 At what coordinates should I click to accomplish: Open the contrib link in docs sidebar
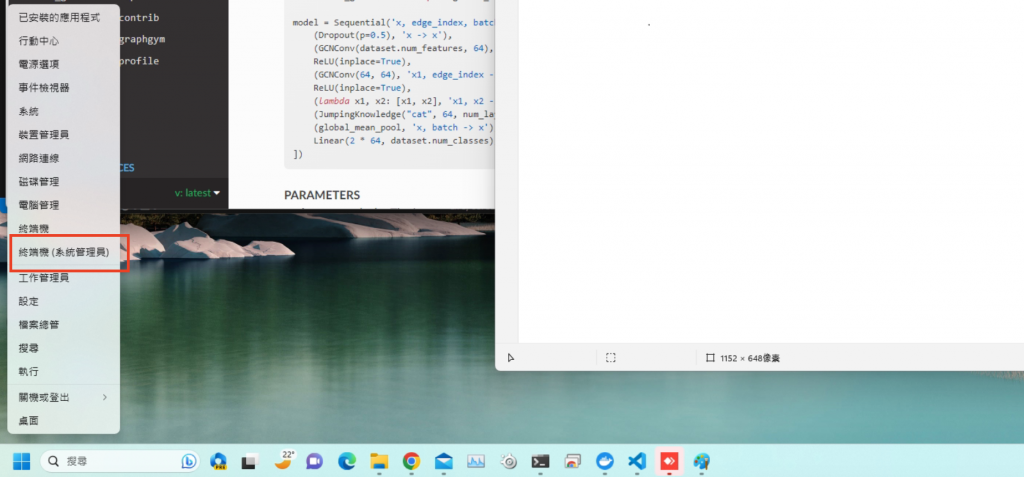[139, 18]
